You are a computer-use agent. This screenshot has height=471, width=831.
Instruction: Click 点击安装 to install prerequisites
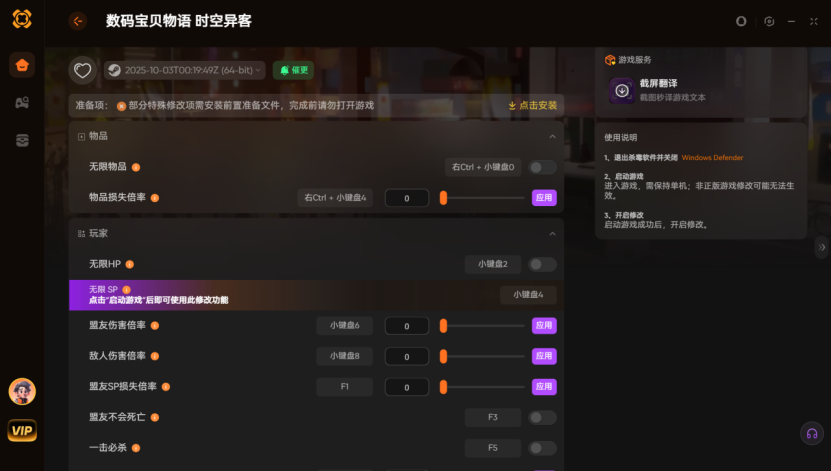pos(533,105)
